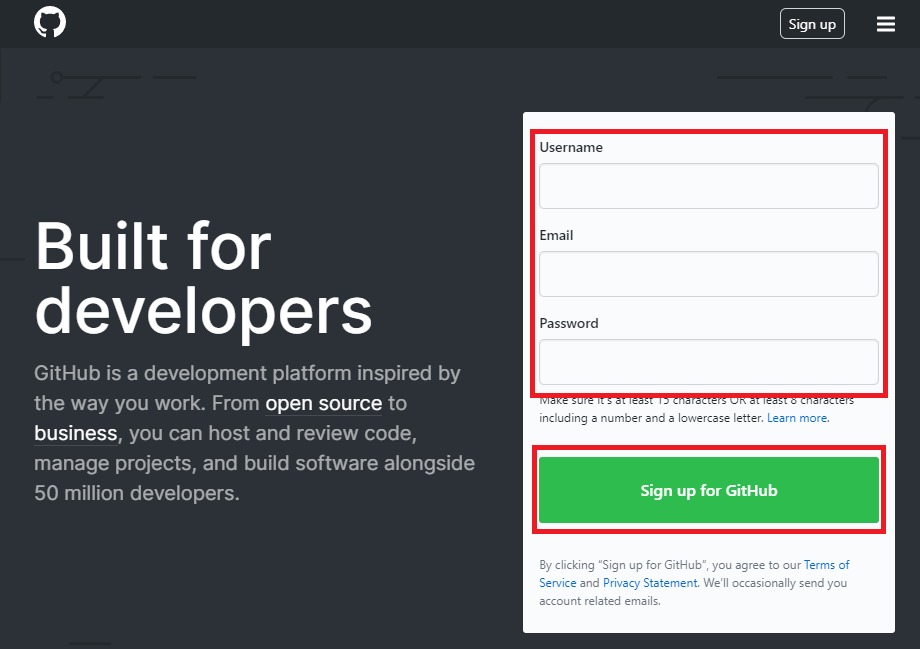Follow the business link

[76, 433]
